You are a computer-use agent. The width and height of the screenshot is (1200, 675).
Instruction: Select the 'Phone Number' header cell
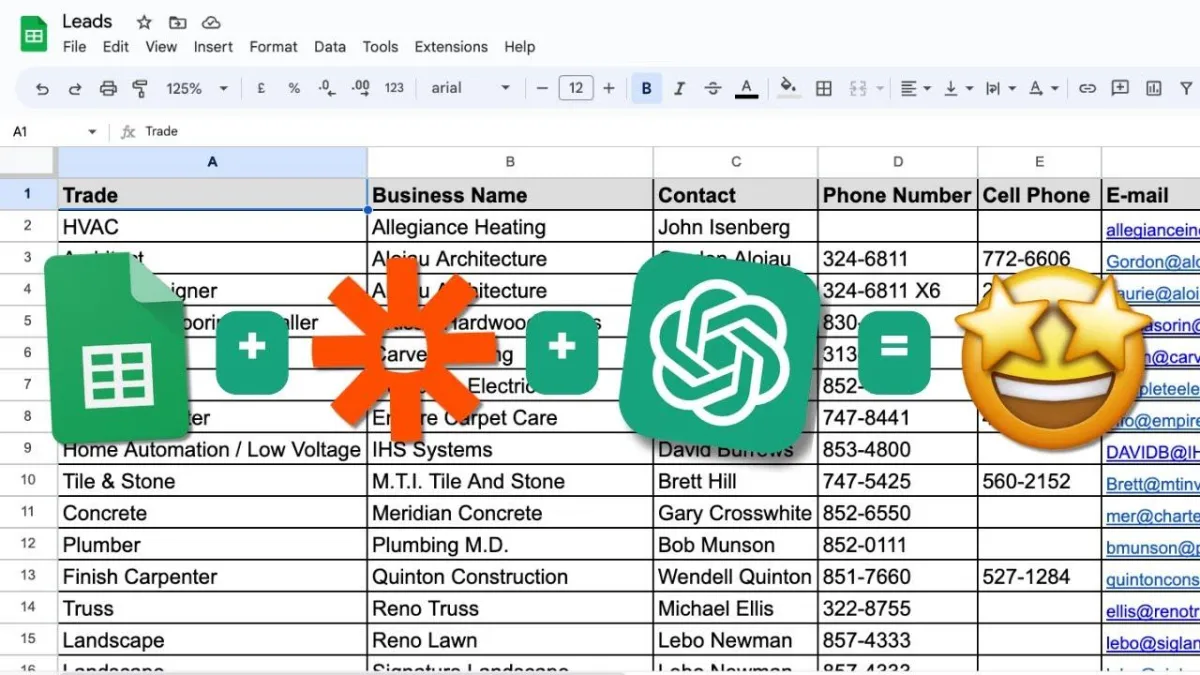pyautogui.click(x=898, y=195)
